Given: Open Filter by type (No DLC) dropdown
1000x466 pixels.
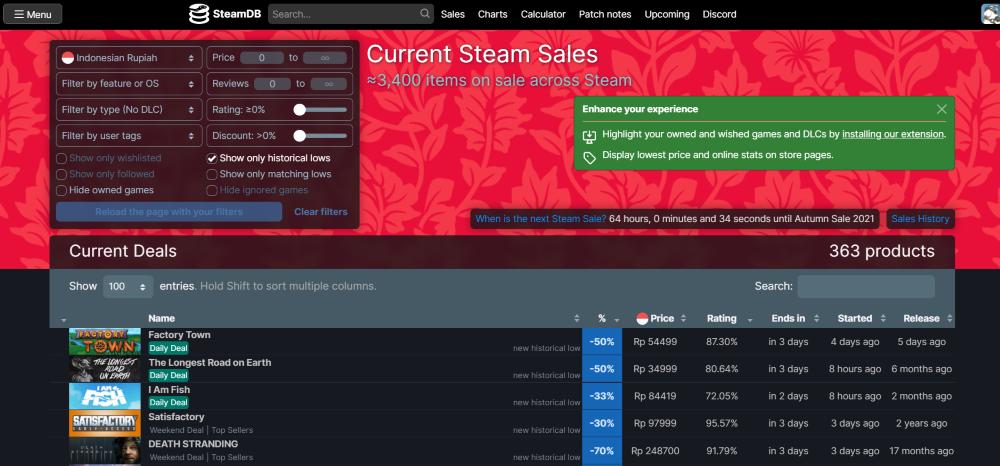Looking at the screenshot, I should point(129,110).
